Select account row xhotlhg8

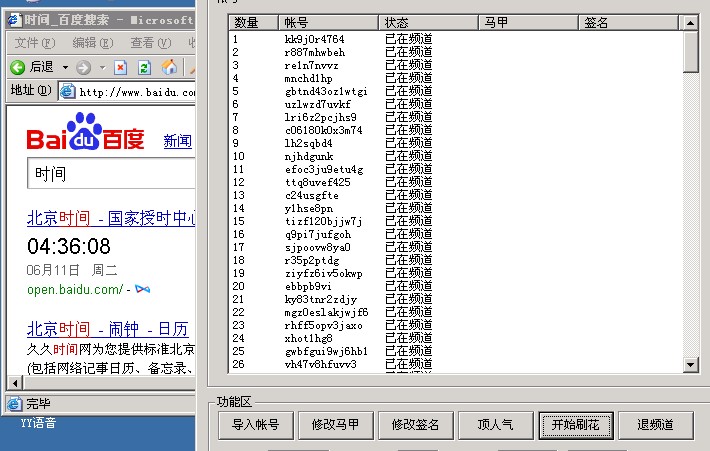[x=455, y=339]
